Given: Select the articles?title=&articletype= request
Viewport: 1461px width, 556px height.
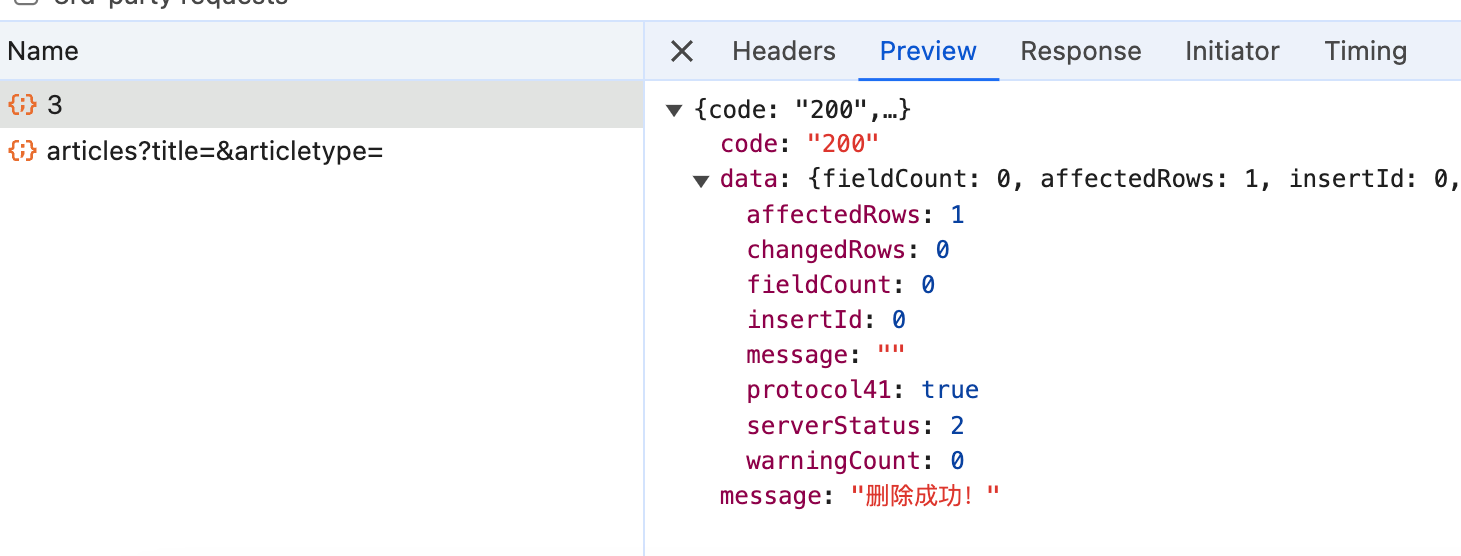Looking at the screenshot, I should click(x=214, y=152).
